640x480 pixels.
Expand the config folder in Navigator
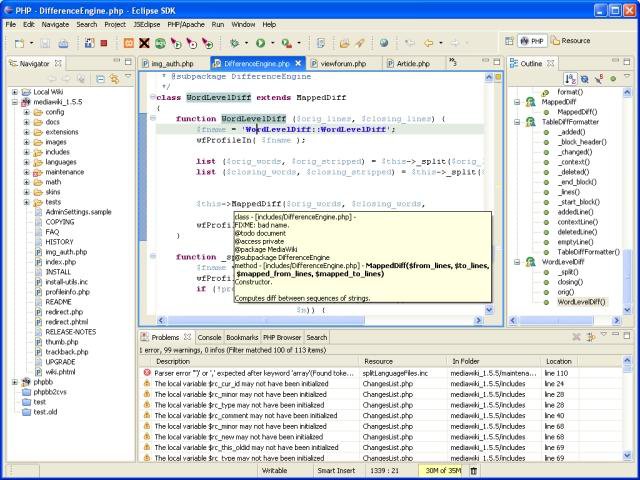tap(27, 113)
